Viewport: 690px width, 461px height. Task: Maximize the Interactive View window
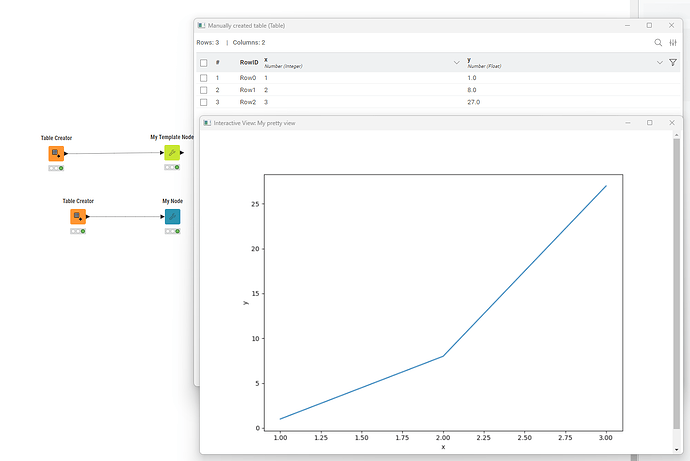[649, 122]
